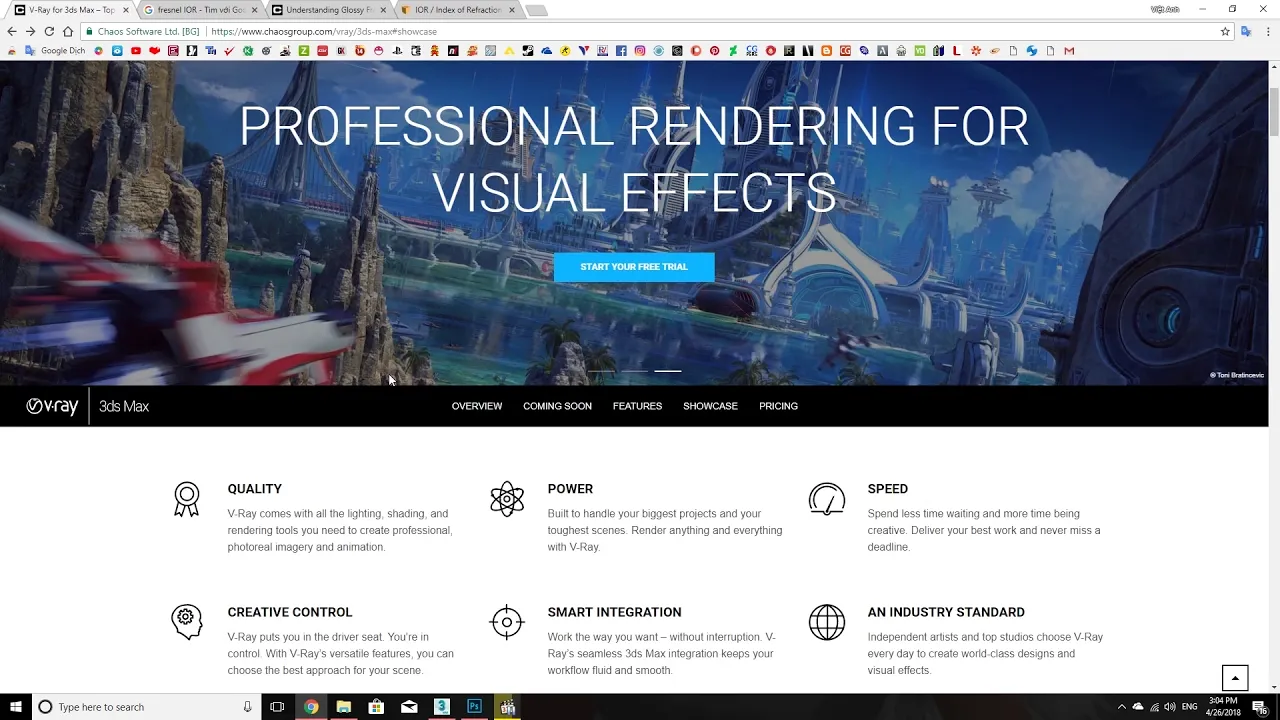The height and width of the screenshot is (720, 1280).
Task: Open the Coming Soon section link
Action: 557,406
